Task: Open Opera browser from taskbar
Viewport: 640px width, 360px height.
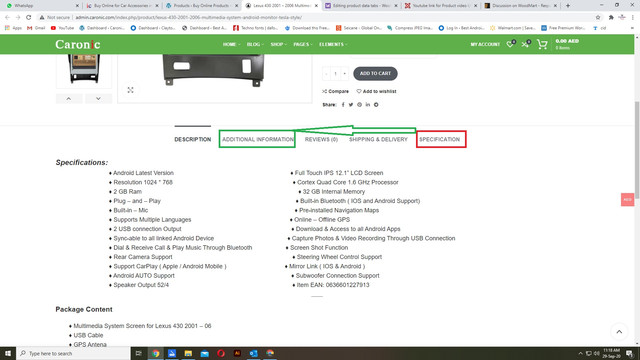Action: [221, 353]
